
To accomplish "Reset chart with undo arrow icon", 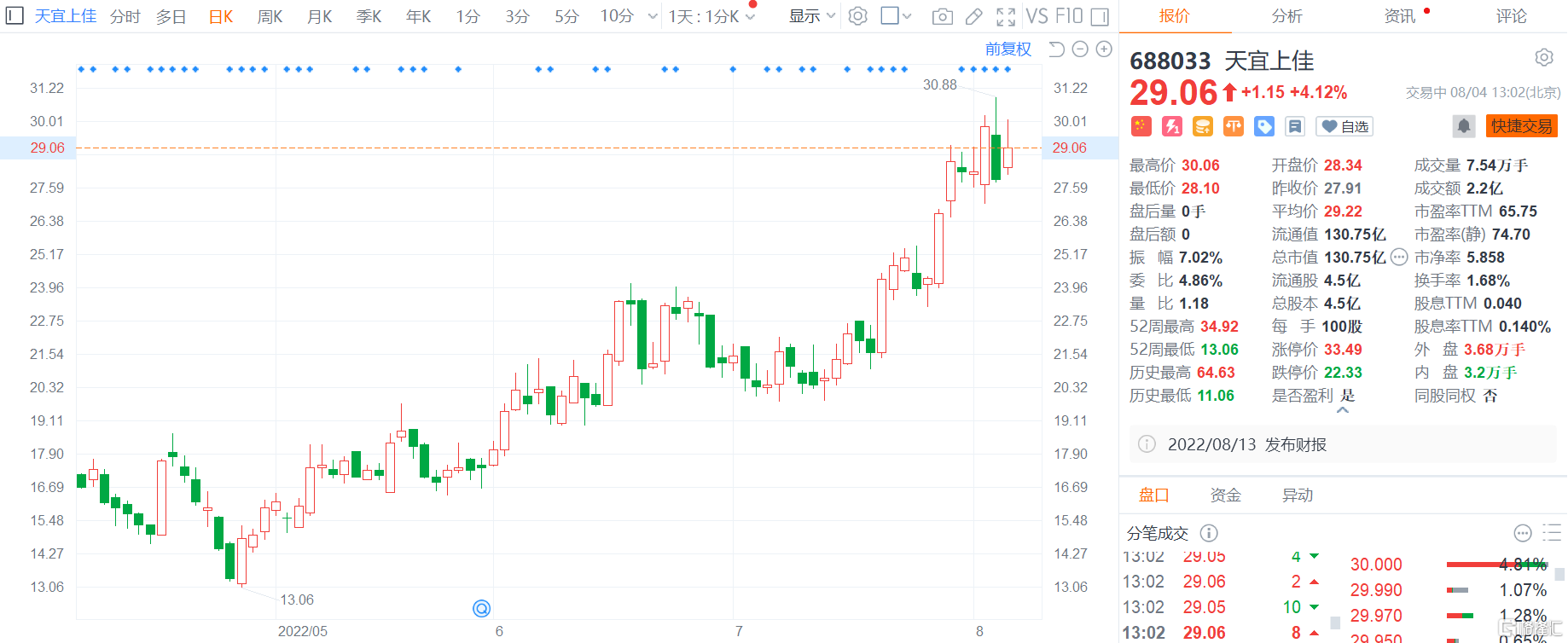I will click(1056, 49).
